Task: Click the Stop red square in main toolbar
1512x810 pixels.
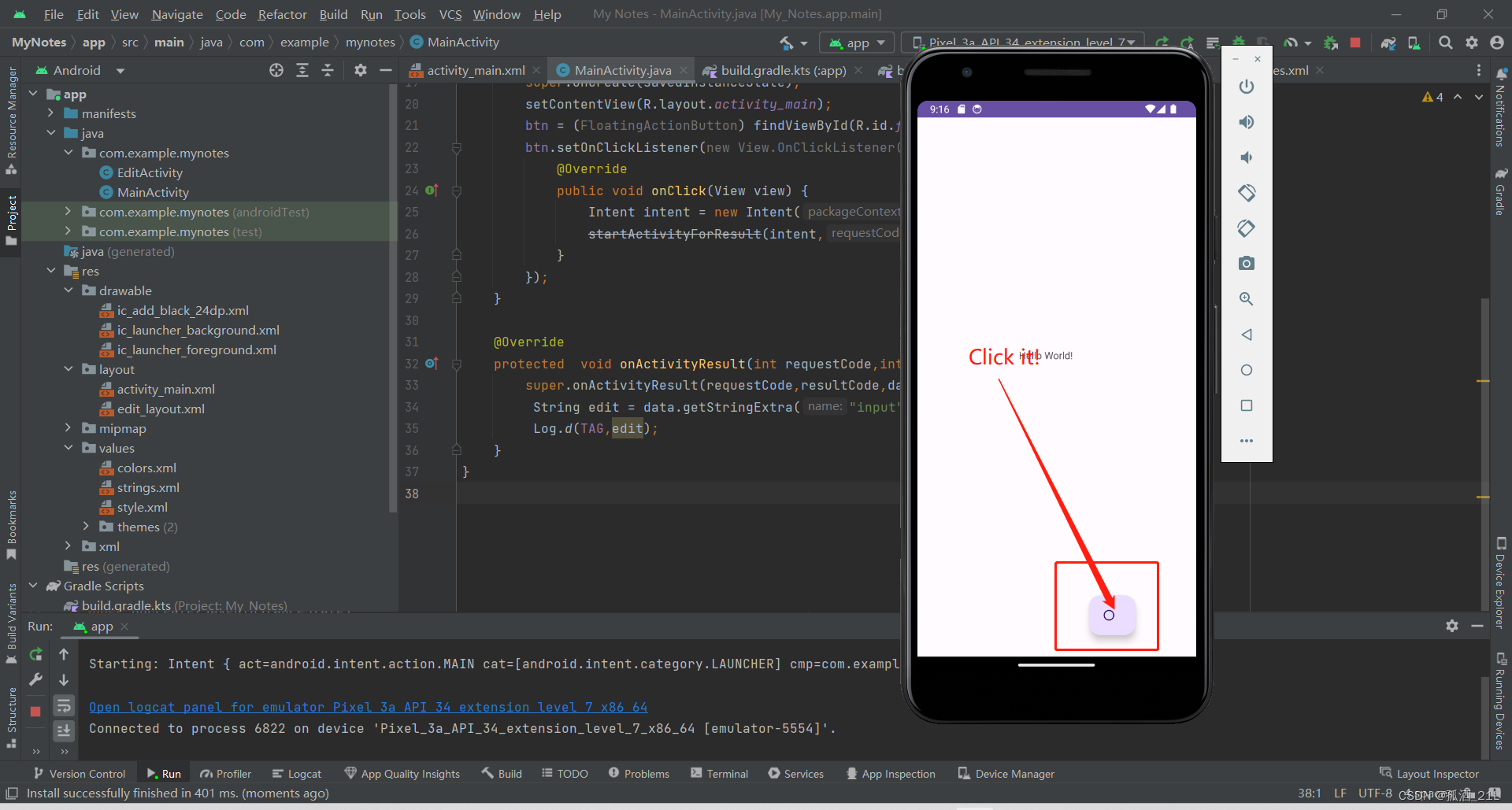Action: [x=1355, y=43]
